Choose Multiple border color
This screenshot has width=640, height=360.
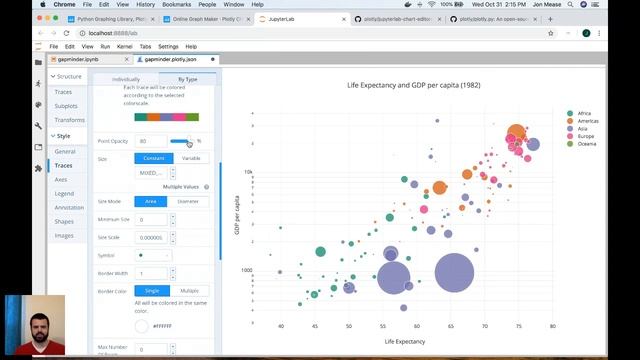(x=189, y=291)
